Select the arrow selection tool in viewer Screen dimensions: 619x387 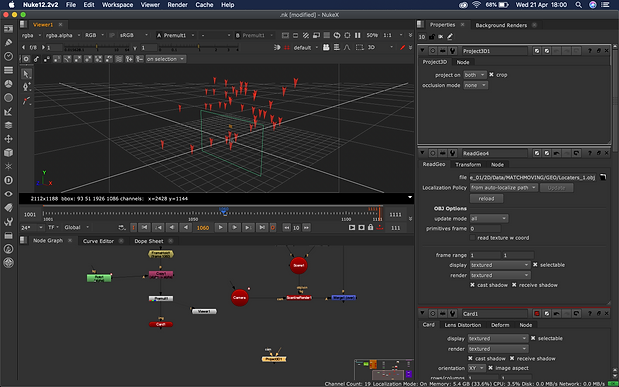click(26, 74)
